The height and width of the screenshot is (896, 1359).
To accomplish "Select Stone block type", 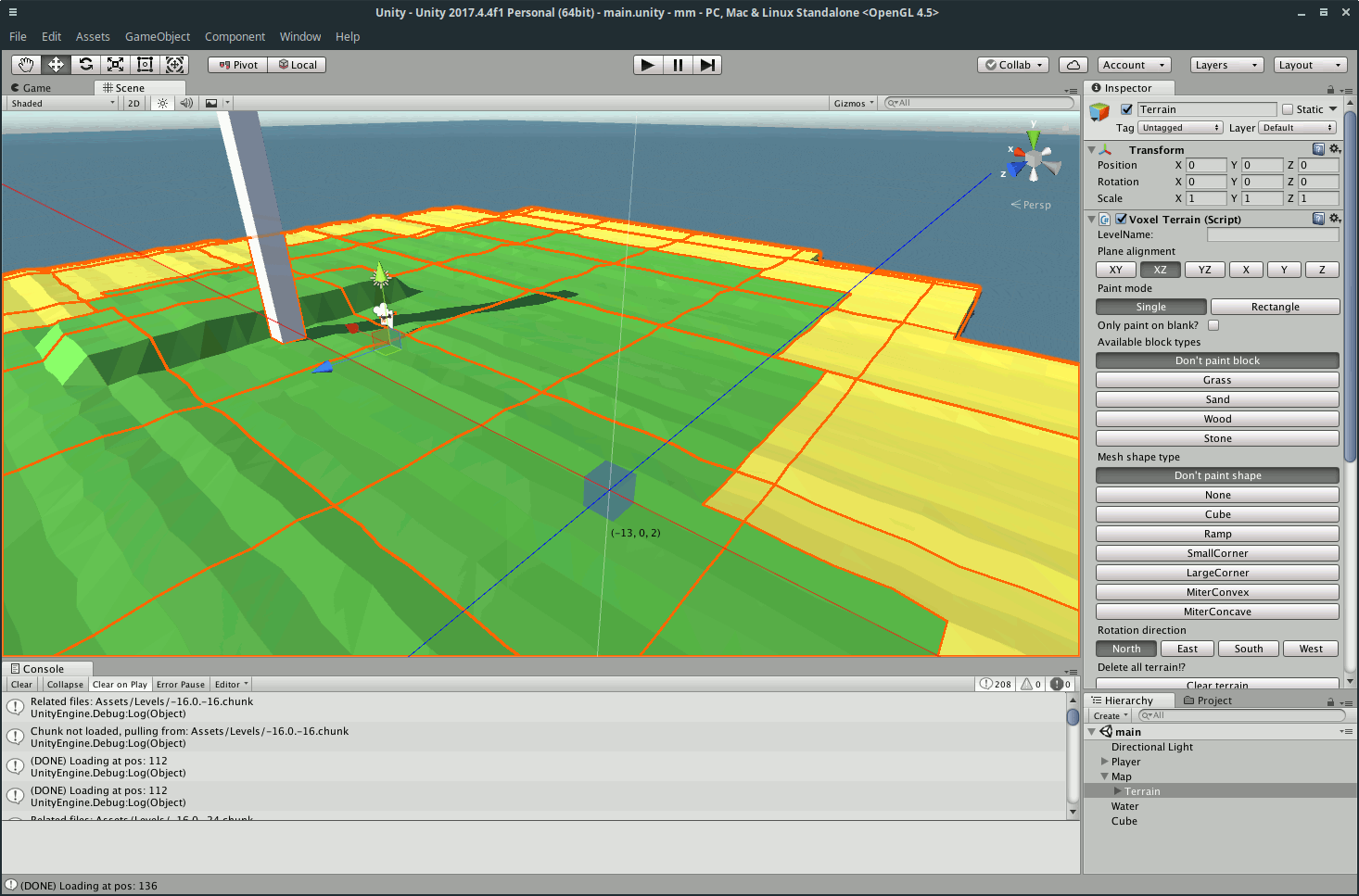I will point(1217,438).
